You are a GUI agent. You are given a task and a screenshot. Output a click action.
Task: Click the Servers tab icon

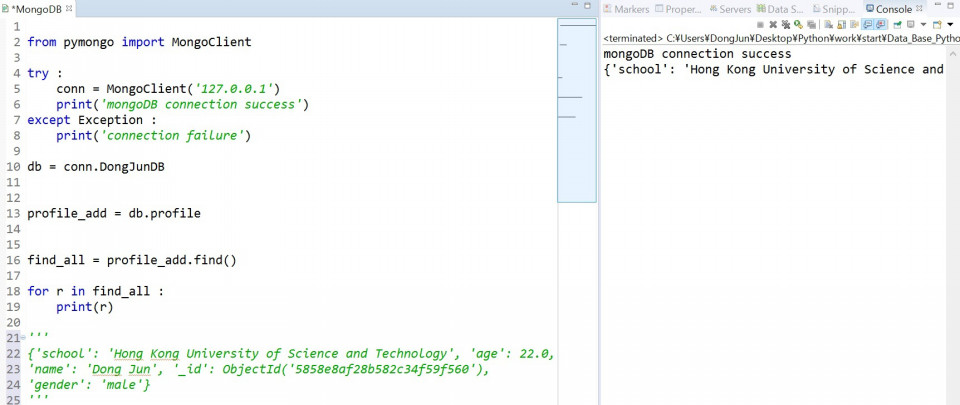713,9
